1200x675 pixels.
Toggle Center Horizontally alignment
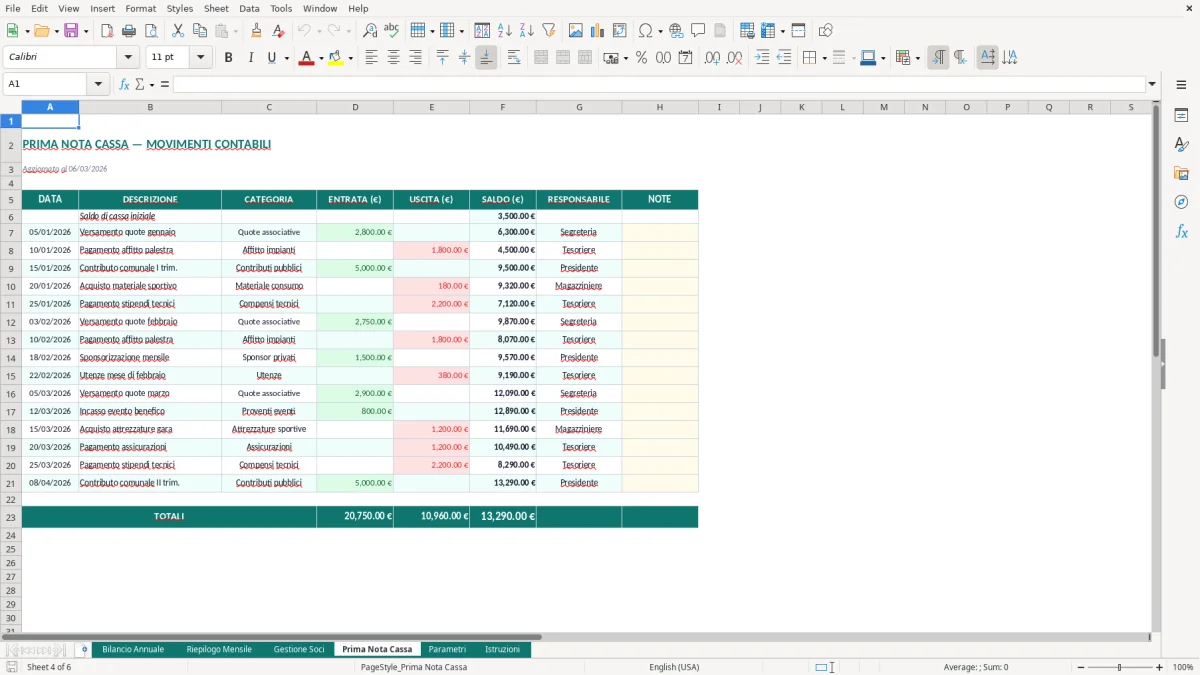pos(393,58)
